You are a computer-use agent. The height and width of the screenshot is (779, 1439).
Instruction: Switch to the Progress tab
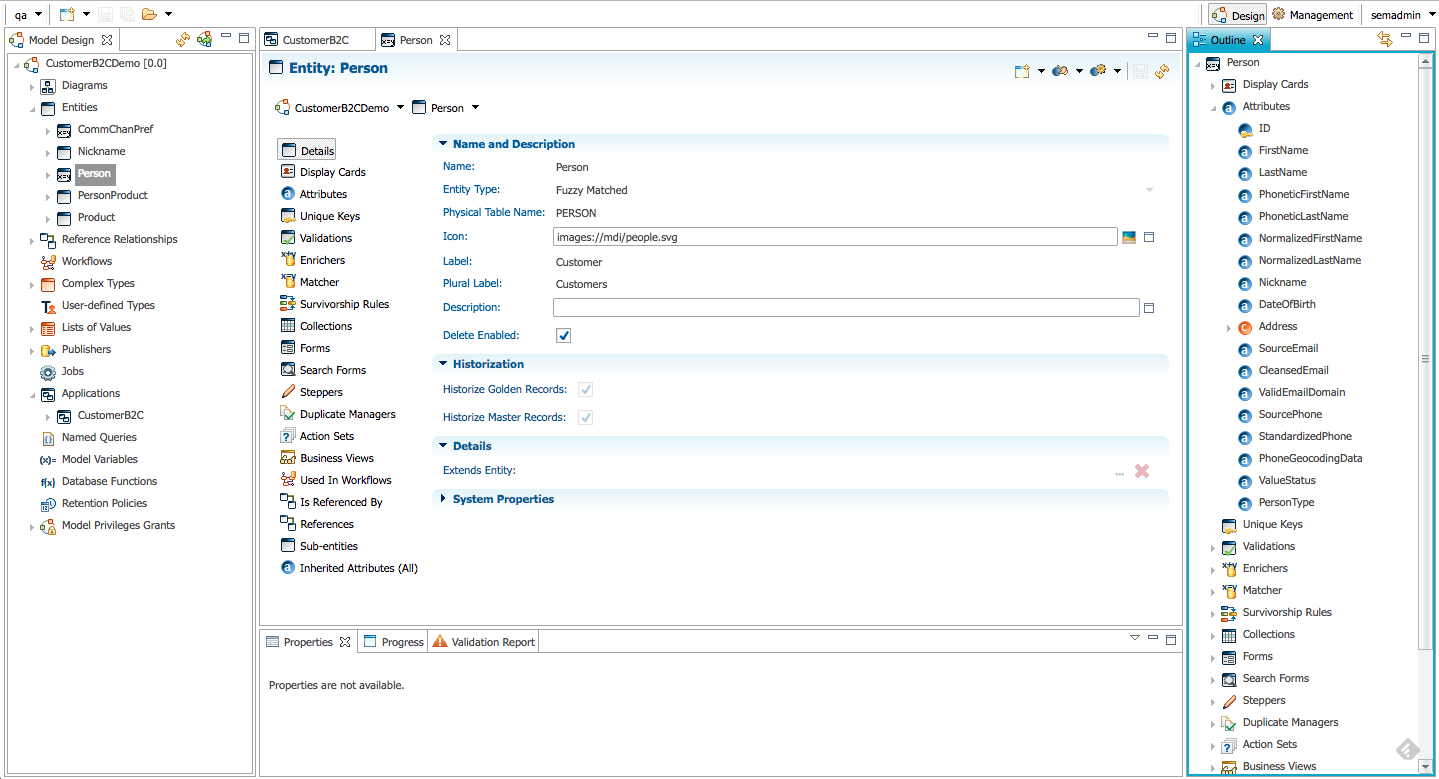(x=400, y=641)
